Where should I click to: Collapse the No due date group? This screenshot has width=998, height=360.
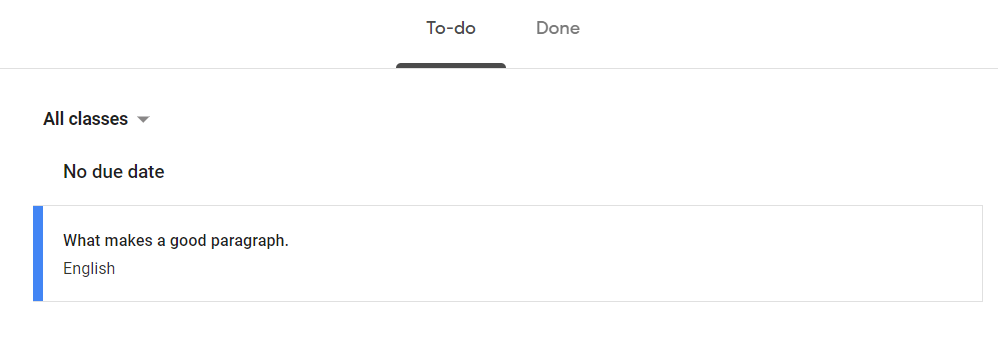114,172
